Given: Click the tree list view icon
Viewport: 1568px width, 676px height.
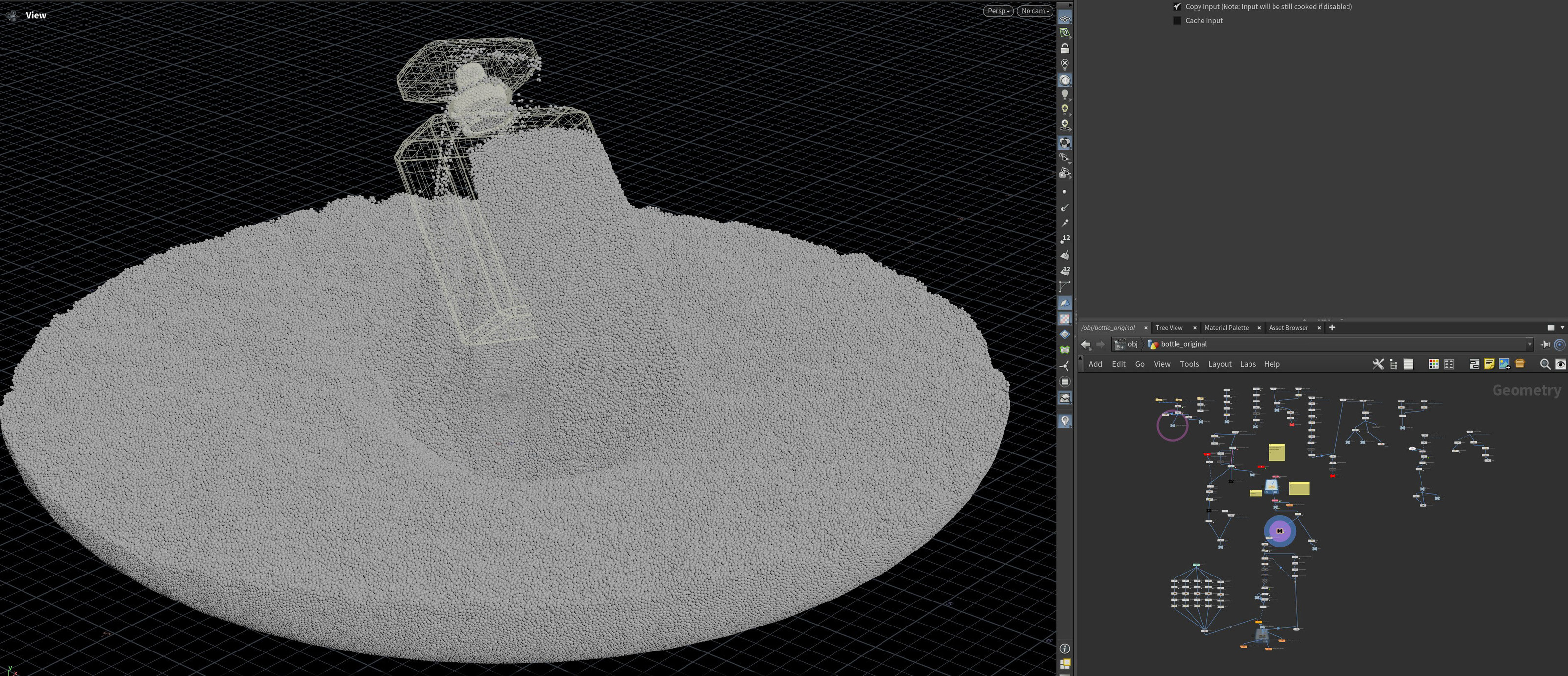Looking at the screenshot, I should pos(1393,364).
